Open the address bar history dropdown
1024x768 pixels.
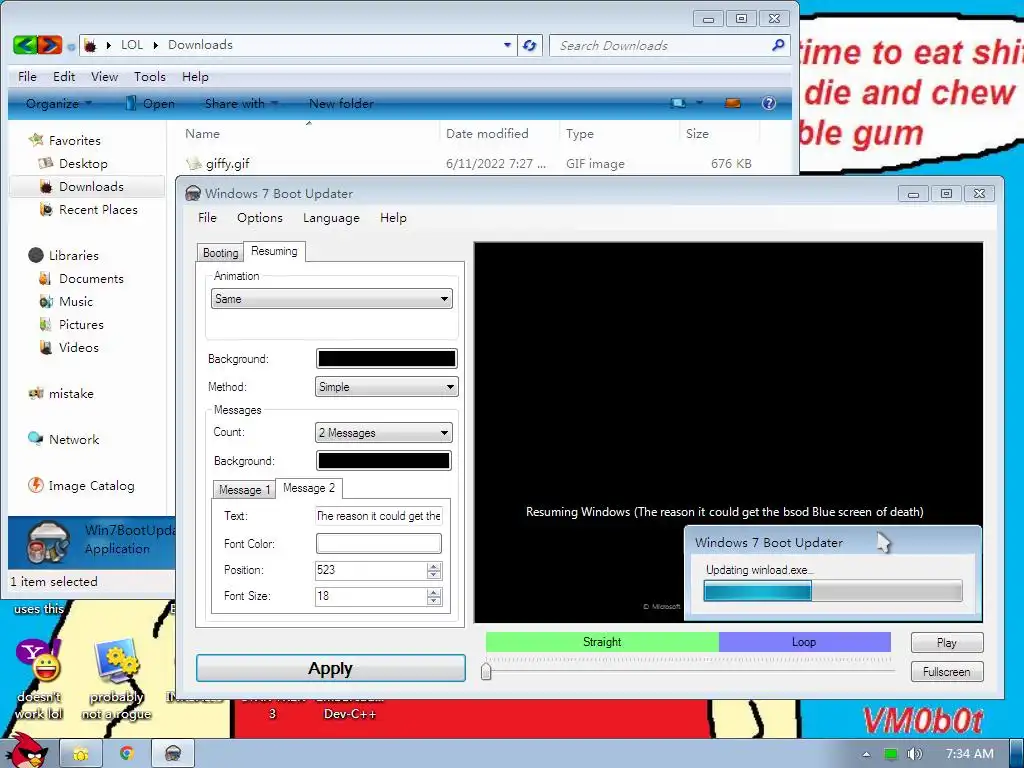(507, 45)
